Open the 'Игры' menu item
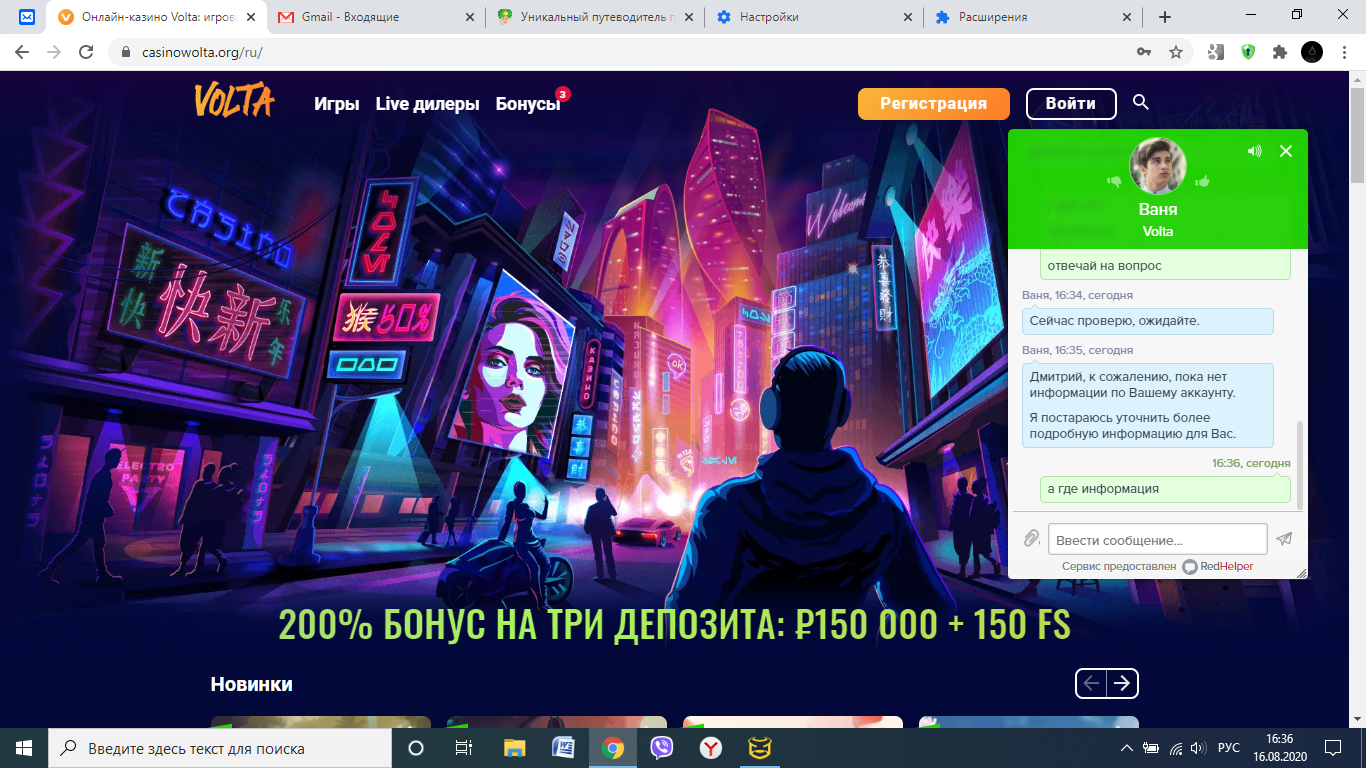This screenshot has width=1366, height=768. pyautogui.click(x=336, y=104)
